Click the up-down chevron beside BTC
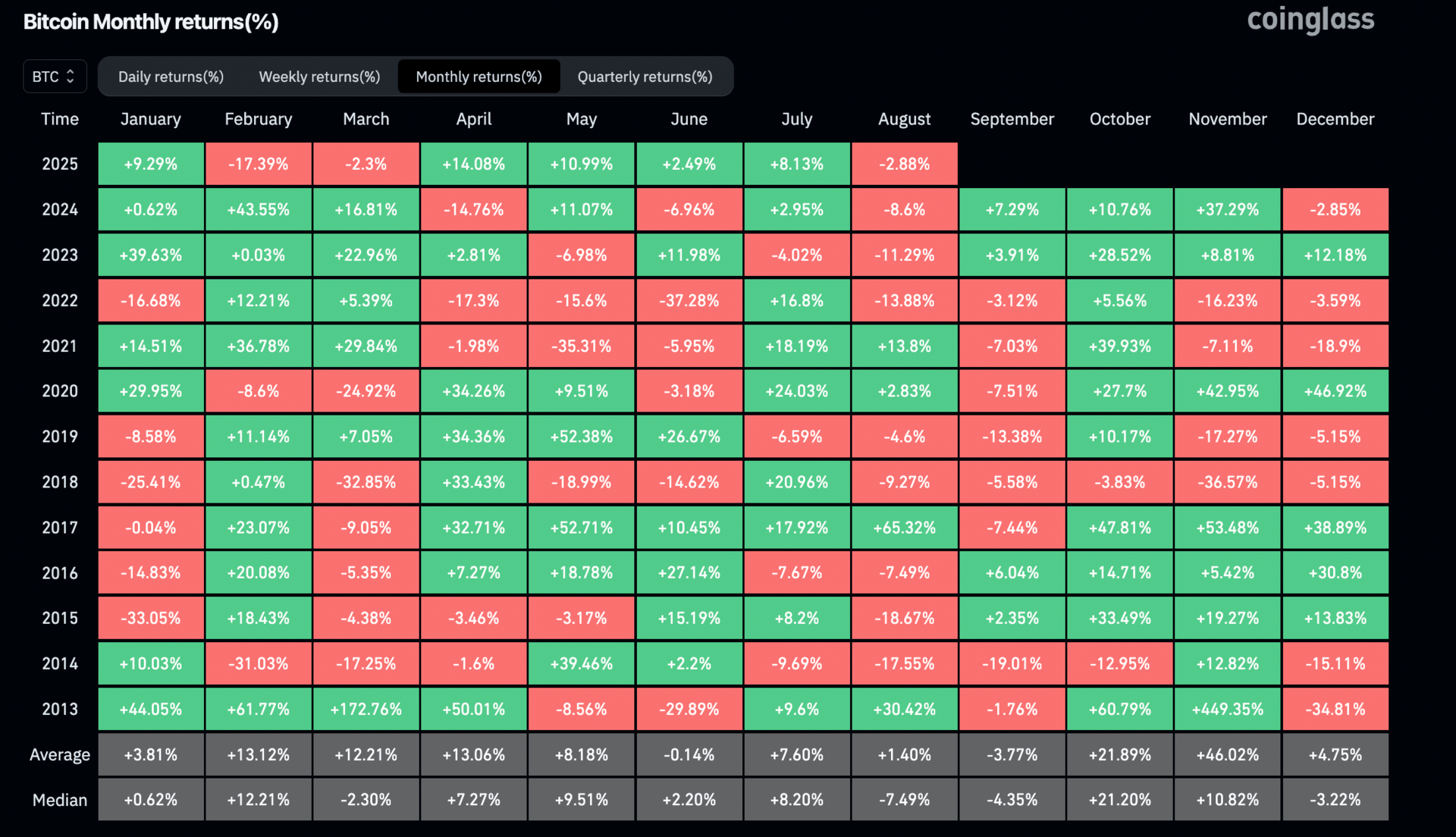This screenshot has height=837, width=1456. pyautogui.click(x=71, y=77)
